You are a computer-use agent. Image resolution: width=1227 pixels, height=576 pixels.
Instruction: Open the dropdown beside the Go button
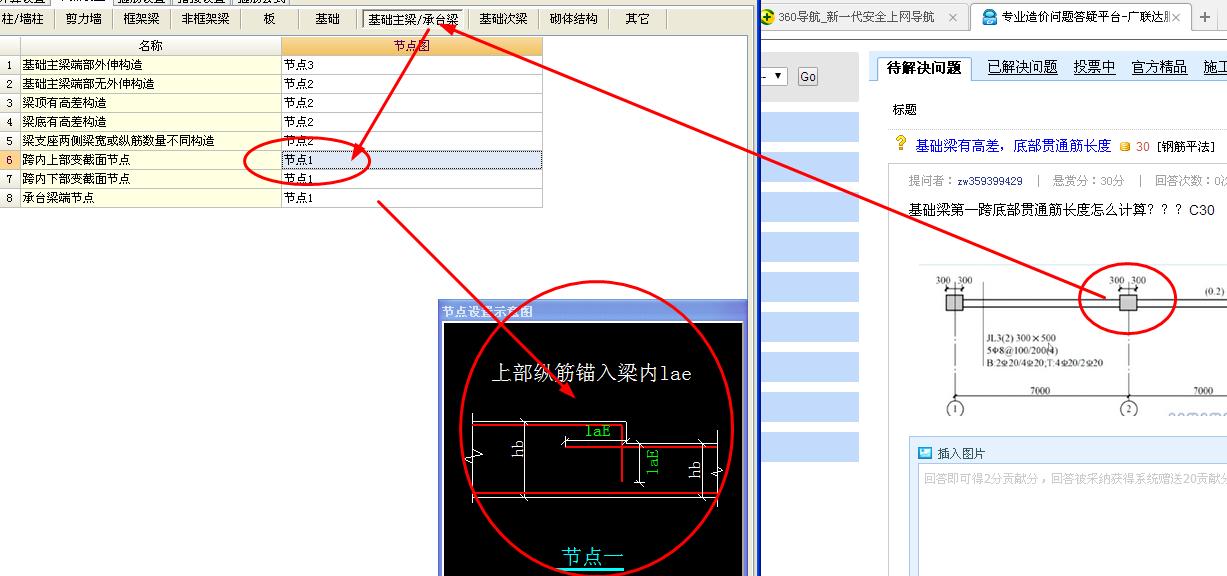tap(778, 76)
